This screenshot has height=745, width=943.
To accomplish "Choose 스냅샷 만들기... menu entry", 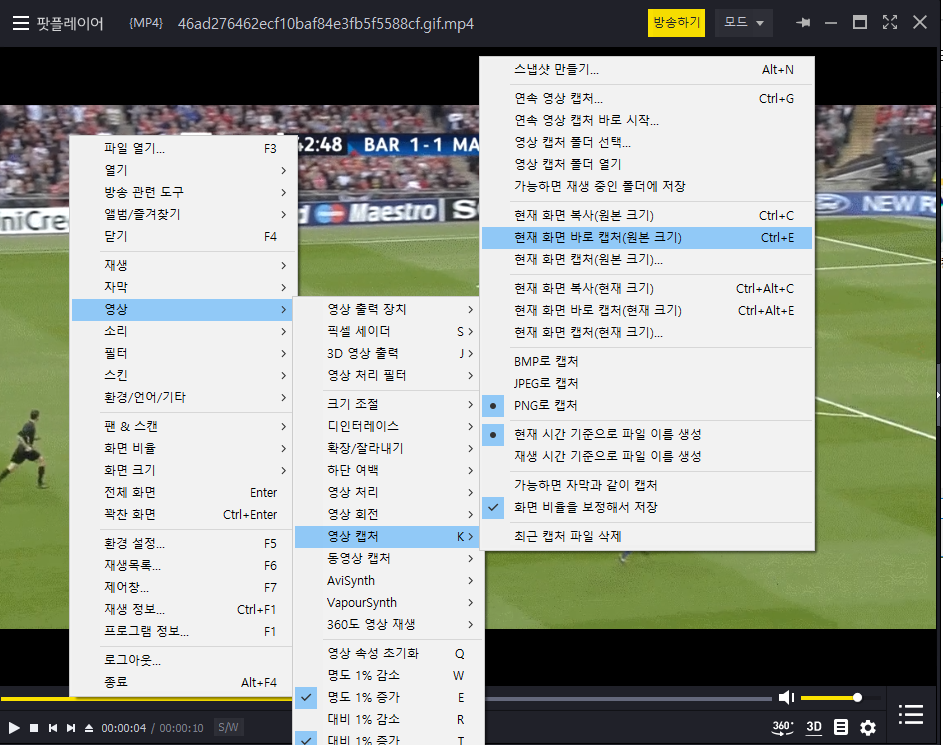I will [x=648, y=70].
